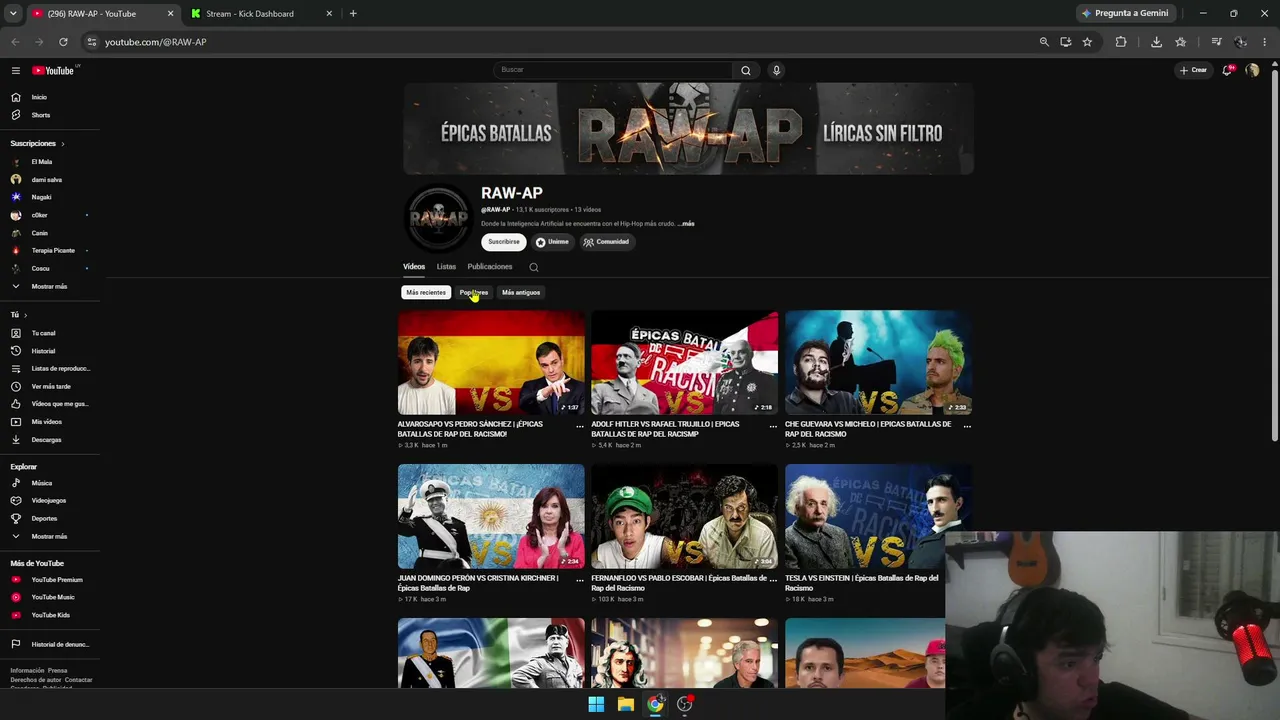
Task: Open a new Chrome tab
Action: pos(353,14)
